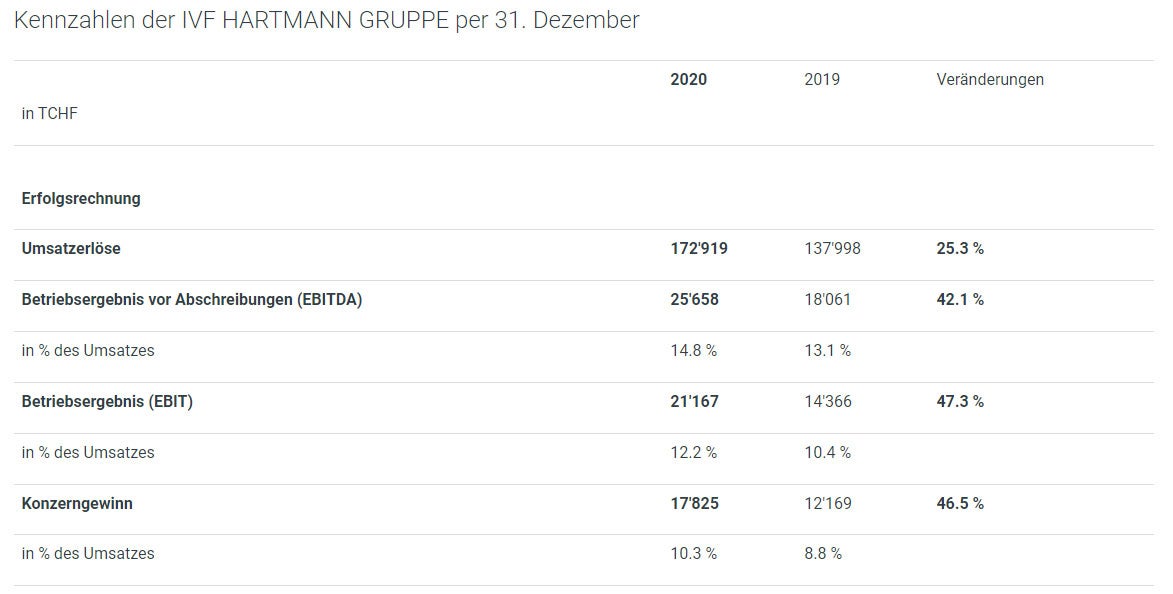Screen dimensions: 1173x594
Task: Click the Betriebsergebnis (EBIT) row label
Action: point(107,402)
